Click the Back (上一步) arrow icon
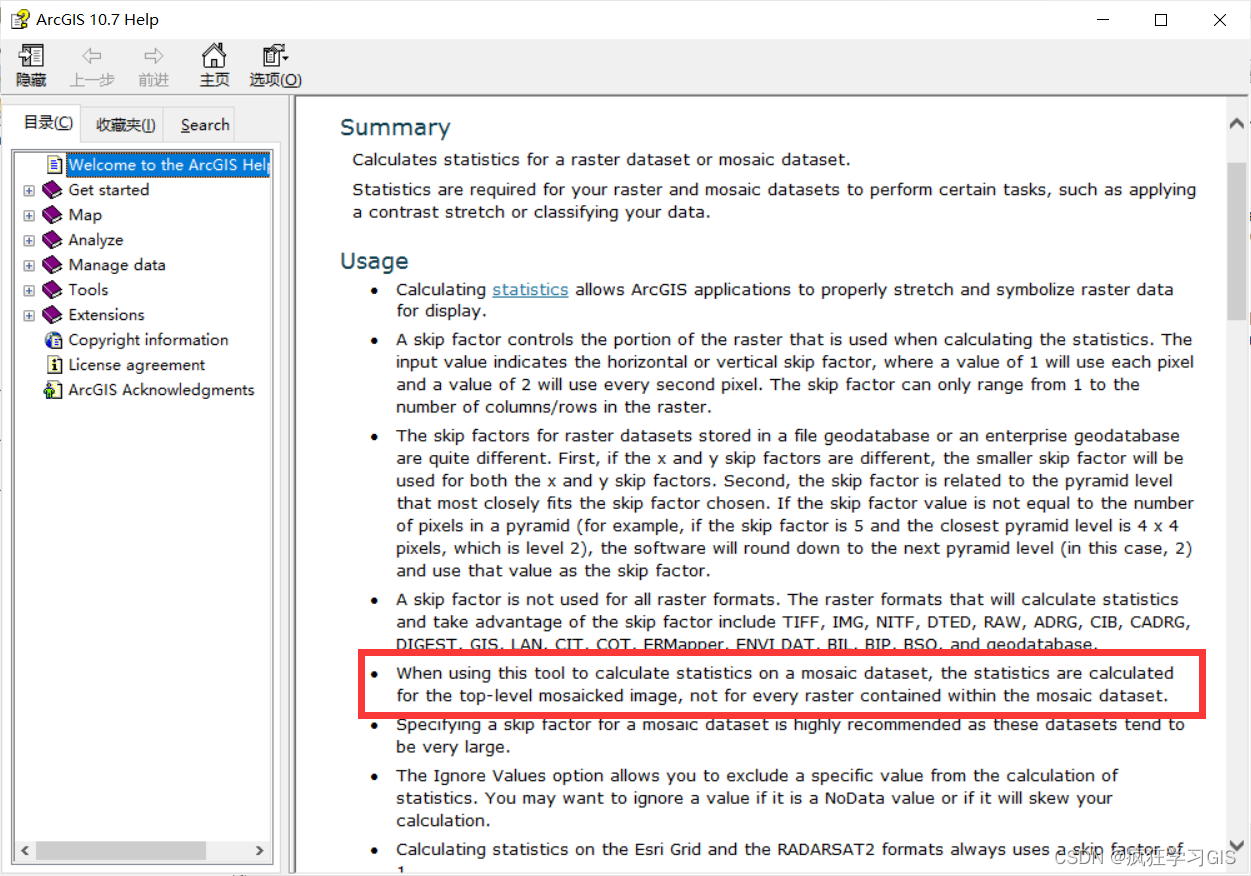Image resolution: width=1251 pixels, height=876 pixels. point(92,56)
